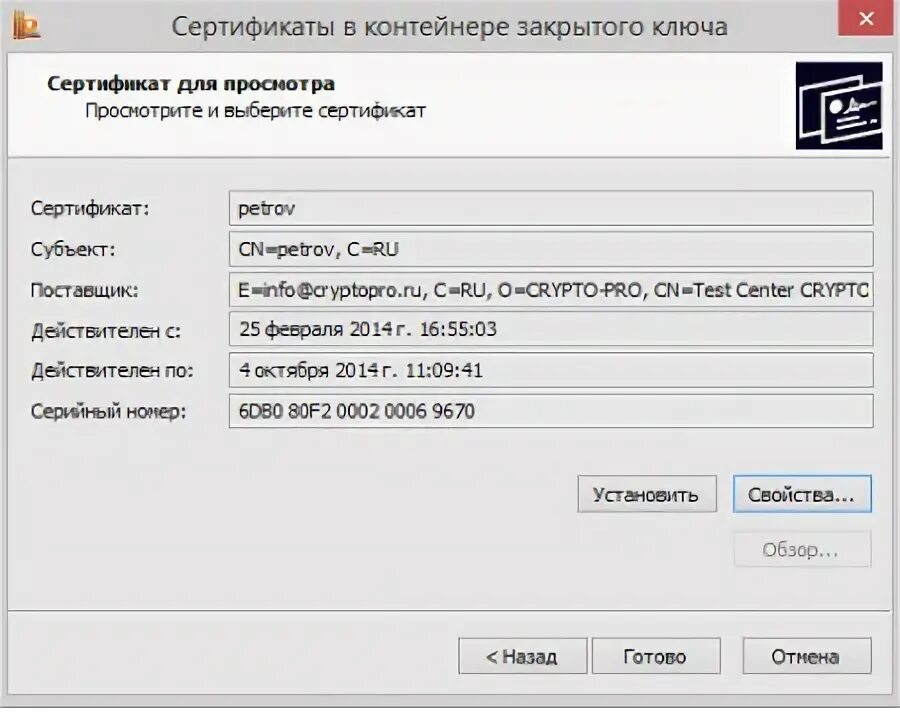Click the CryptoPro app icon in title bar

pyautogui.click(x=26, y=26)
